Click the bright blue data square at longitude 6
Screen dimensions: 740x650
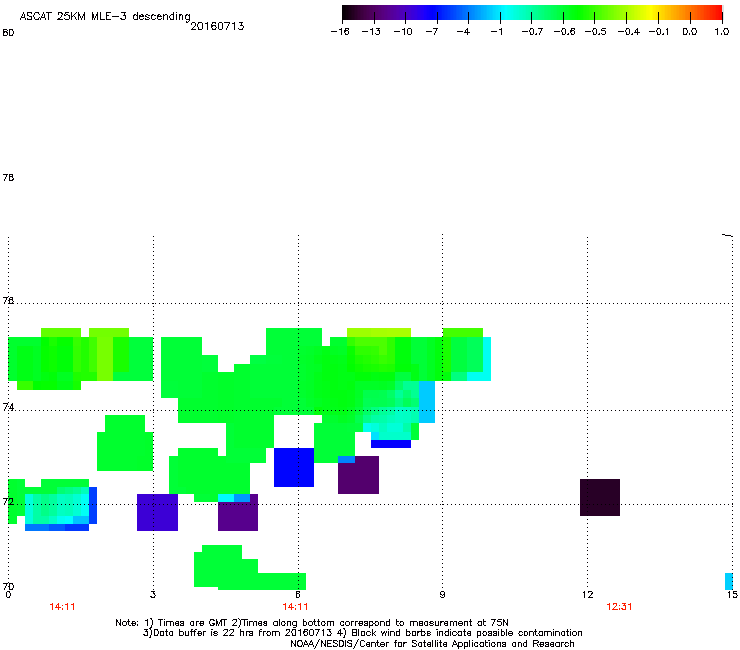click(x=294, y=467)
